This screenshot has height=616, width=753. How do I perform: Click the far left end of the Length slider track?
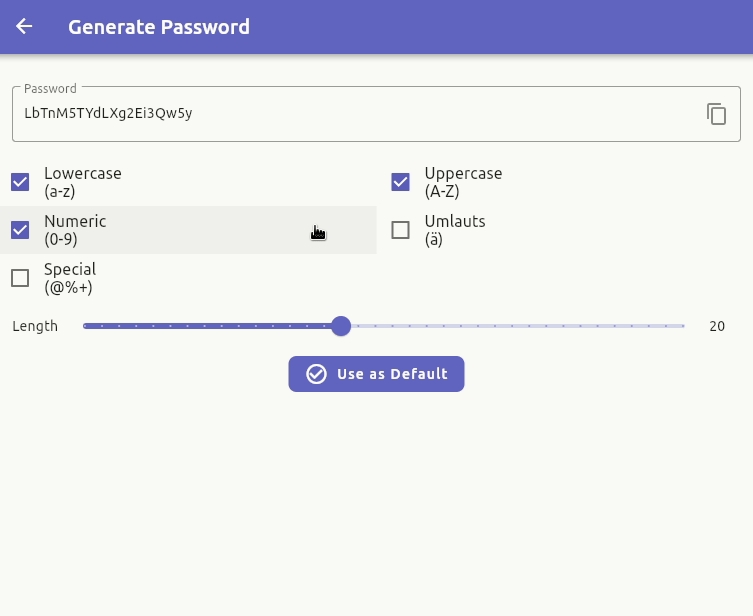point(86,326)
